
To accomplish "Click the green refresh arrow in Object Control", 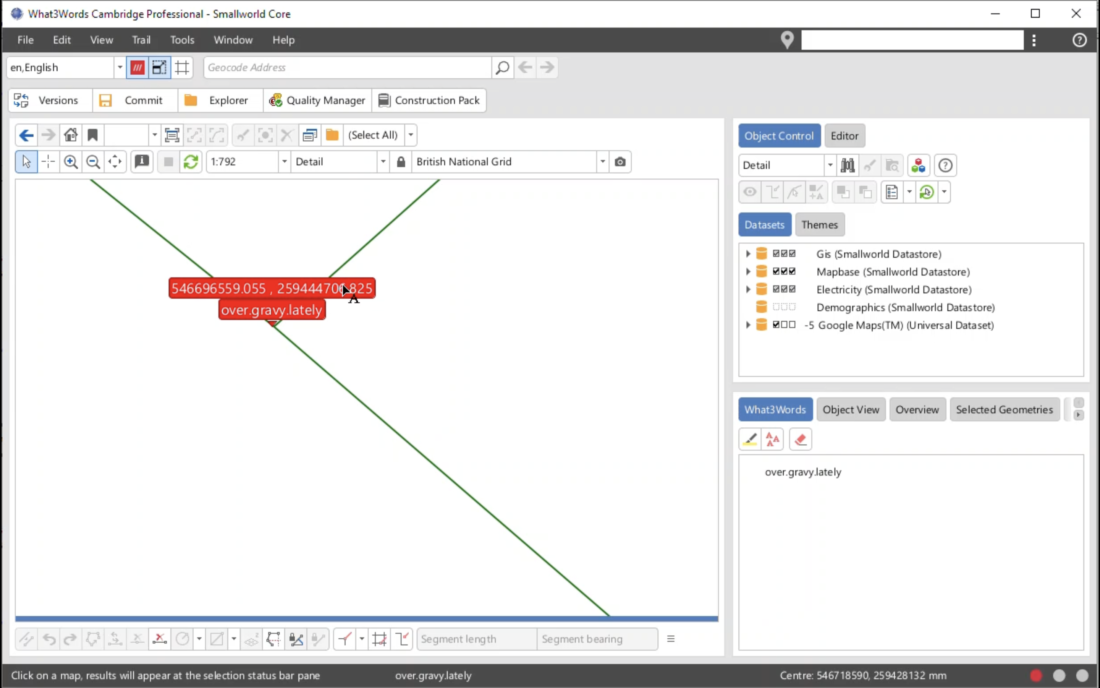I will [927, 192].
